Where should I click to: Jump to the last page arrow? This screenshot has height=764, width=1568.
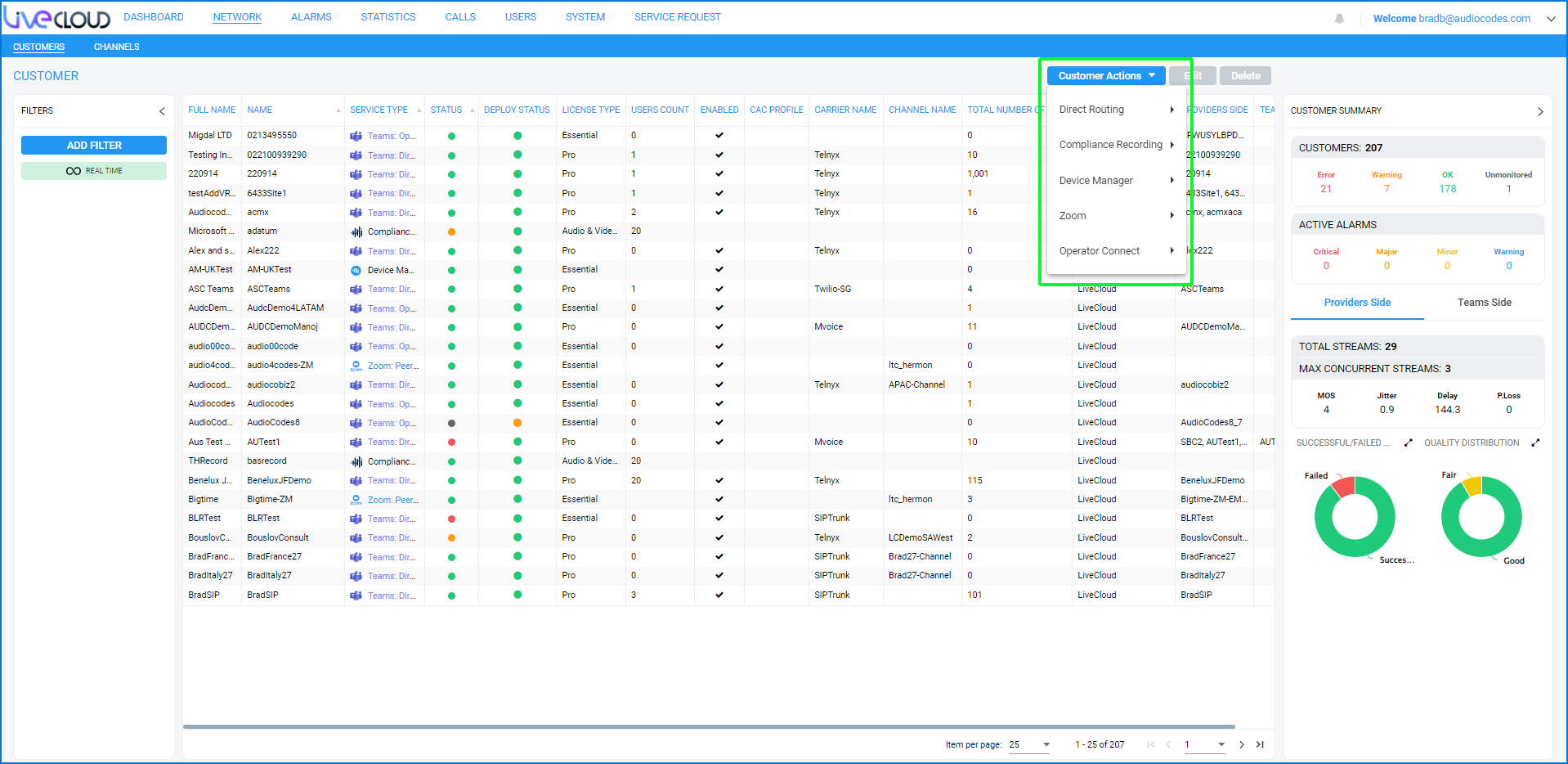tap(1260, 745)
